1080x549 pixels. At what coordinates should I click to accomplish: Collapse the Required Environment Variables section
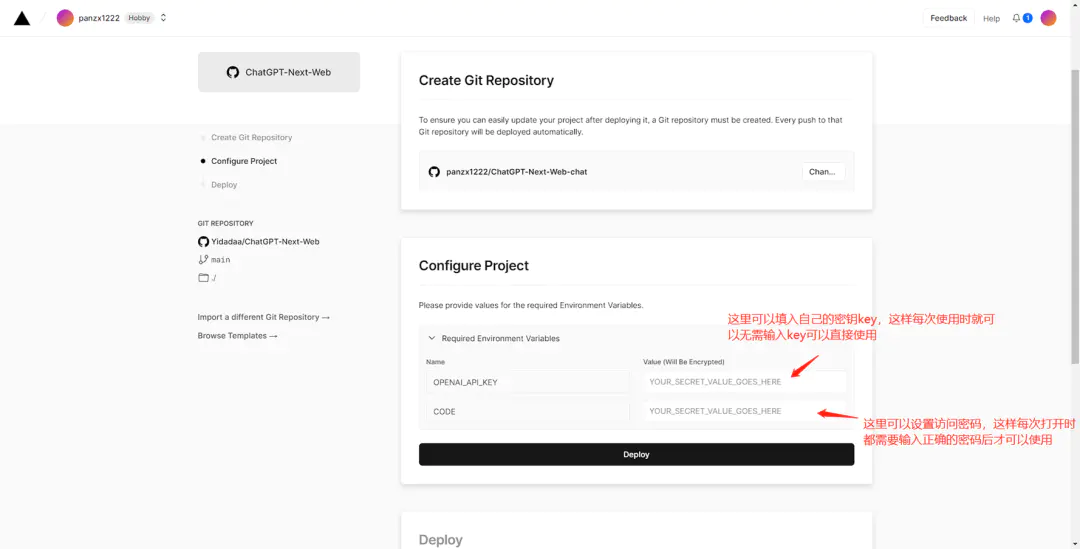point(432,338)
